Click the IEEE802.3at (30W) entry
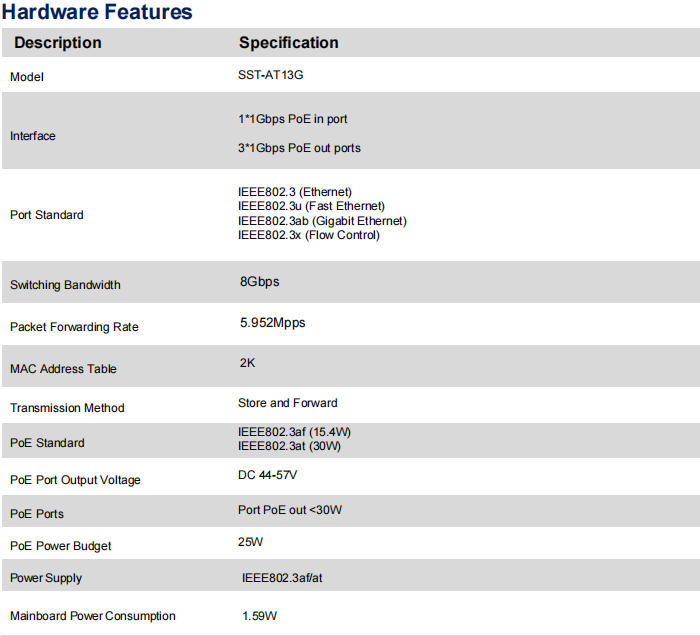 pyautogui.click(x=289, y=446)
